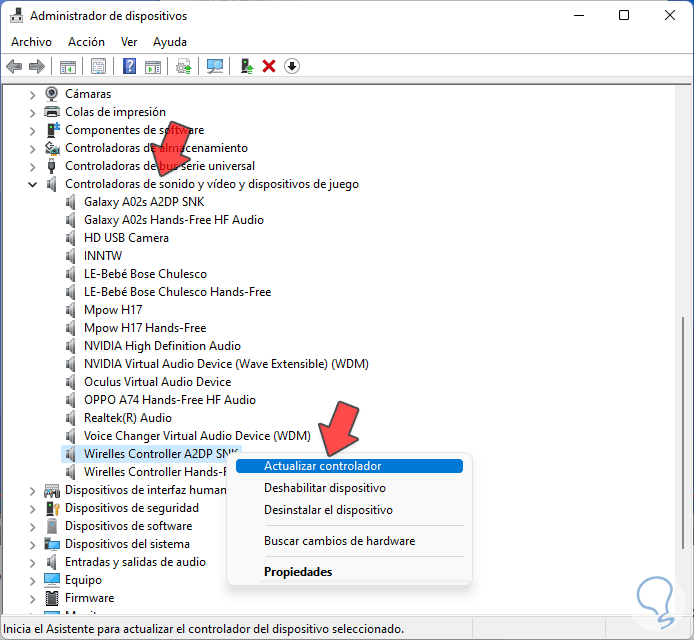The image size is (694, 640).
Task: Click the vertical scrollbar thumb
Action: point(683,432)
